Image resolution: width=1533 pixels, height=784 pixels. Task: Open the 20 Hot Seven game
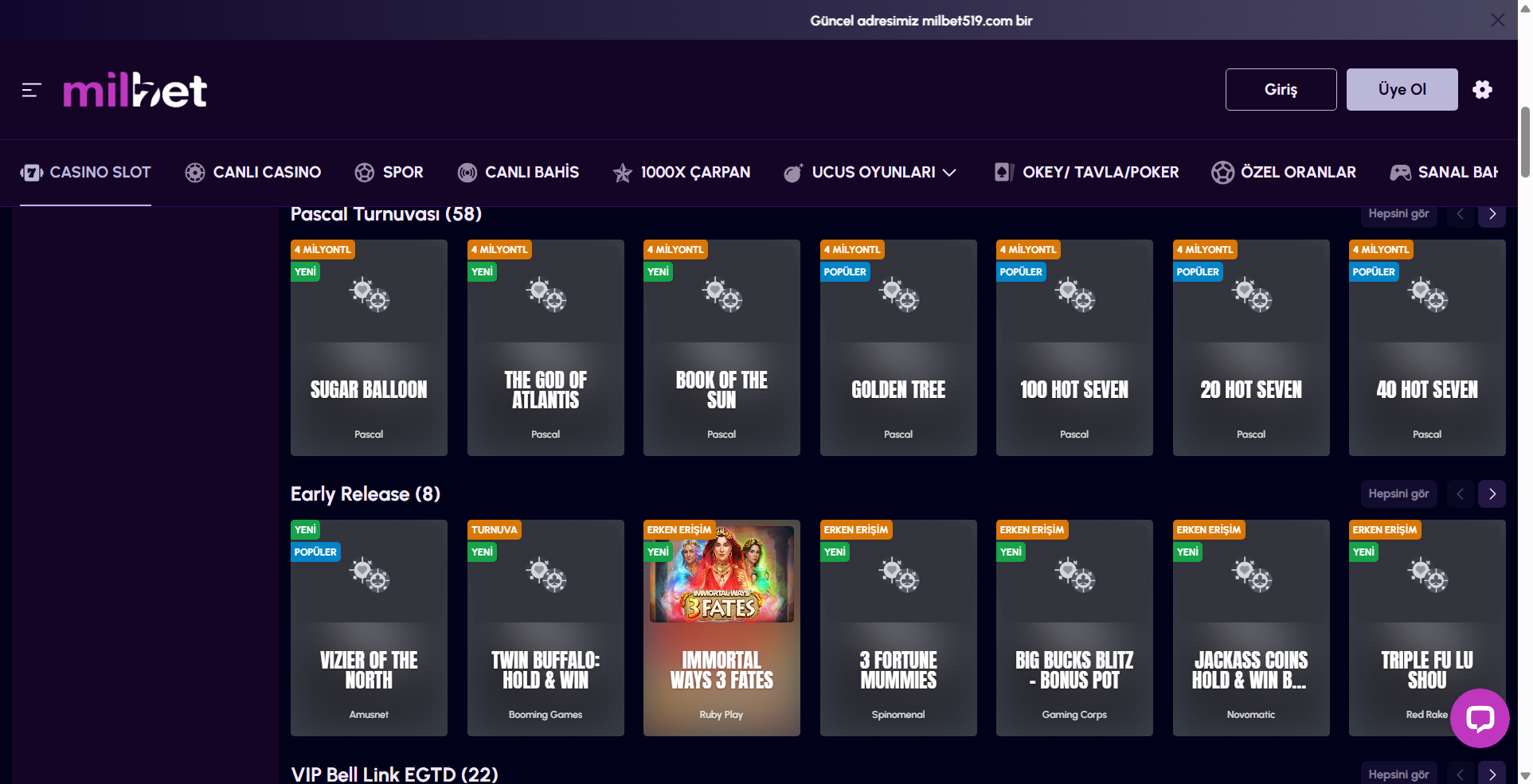(x=1251, y=348)
